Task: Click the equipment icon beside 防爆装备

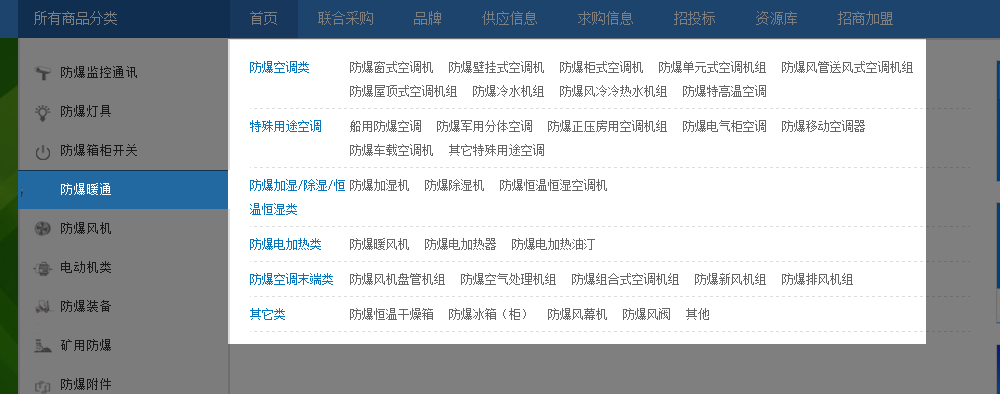Action: (x=42, y=307)
